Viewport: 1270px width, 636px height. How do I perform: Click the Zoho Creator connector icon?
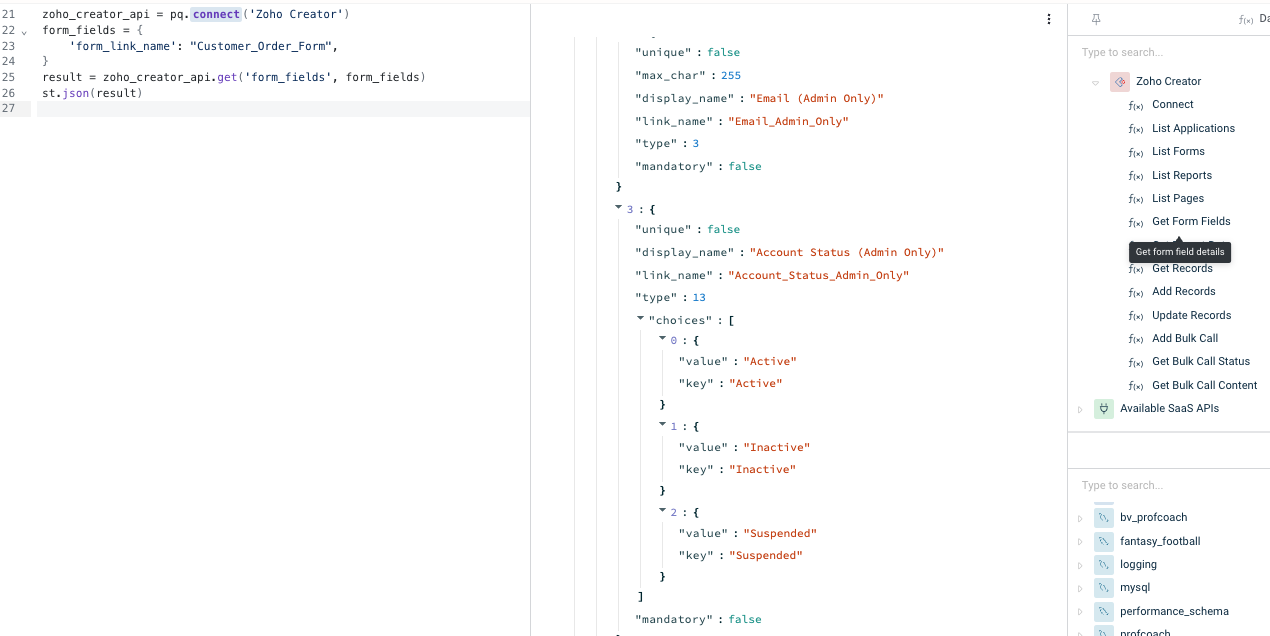[1120, 82]
